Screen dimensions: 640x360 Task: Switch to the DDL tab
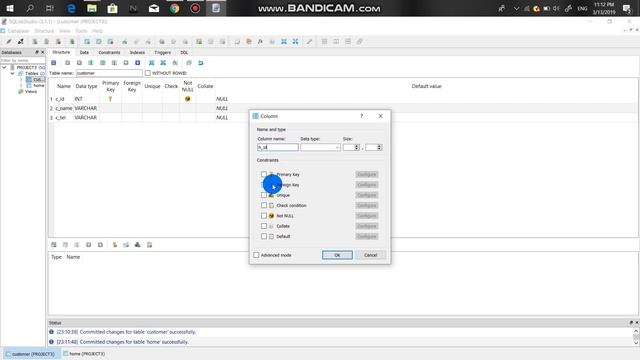184,53
